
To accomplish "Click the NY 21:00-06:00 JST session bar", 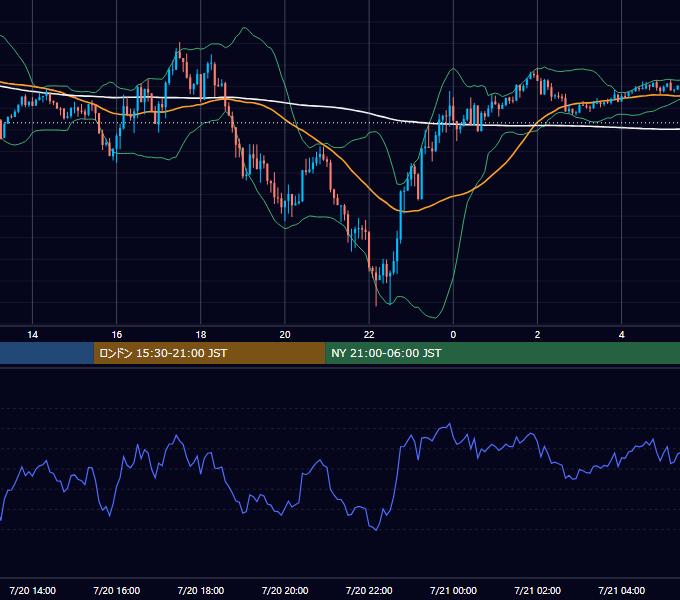I will [503, 353].
